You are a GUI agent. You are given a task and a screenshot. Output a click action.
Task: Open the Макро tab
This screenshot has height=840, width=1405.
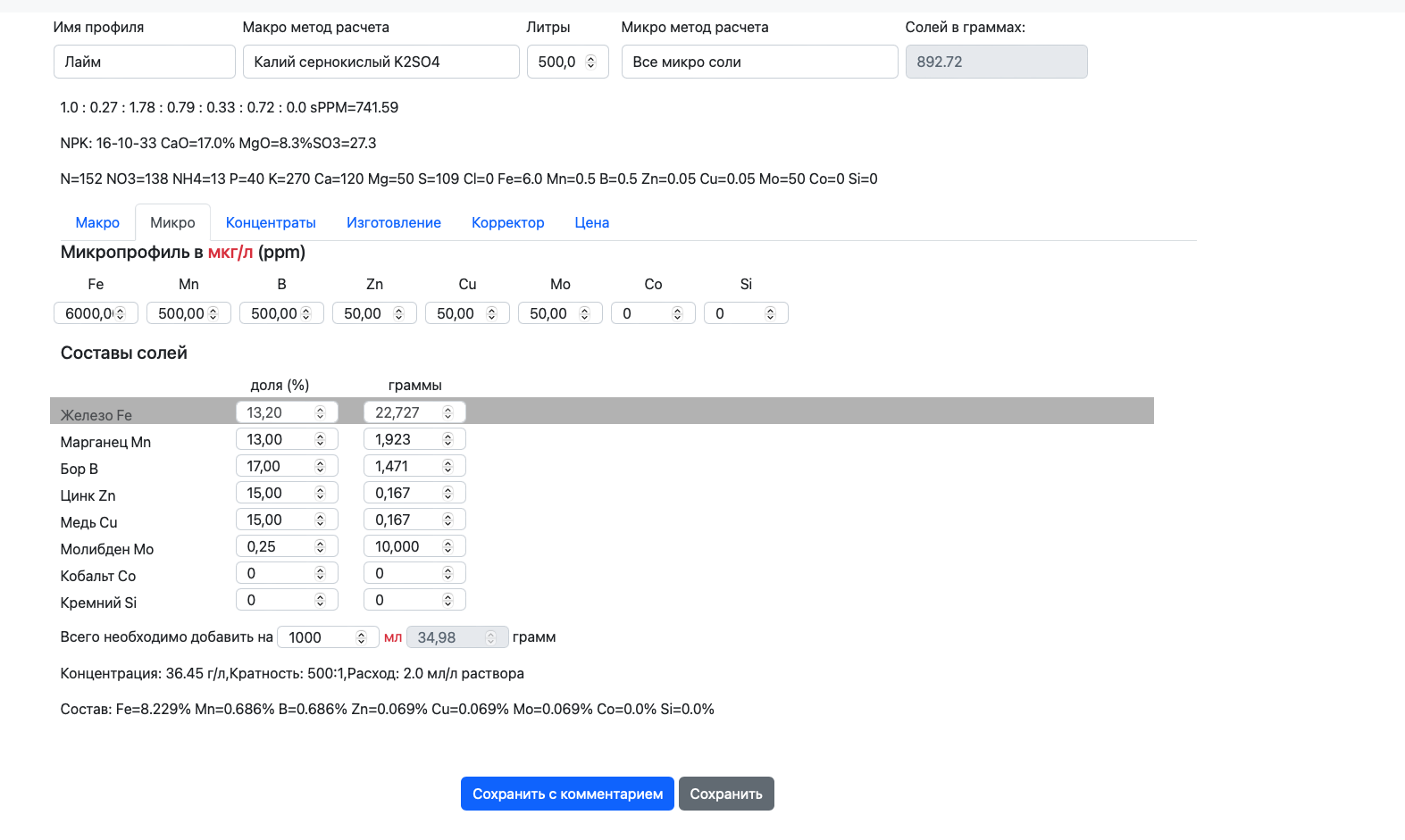pos(97,222)
